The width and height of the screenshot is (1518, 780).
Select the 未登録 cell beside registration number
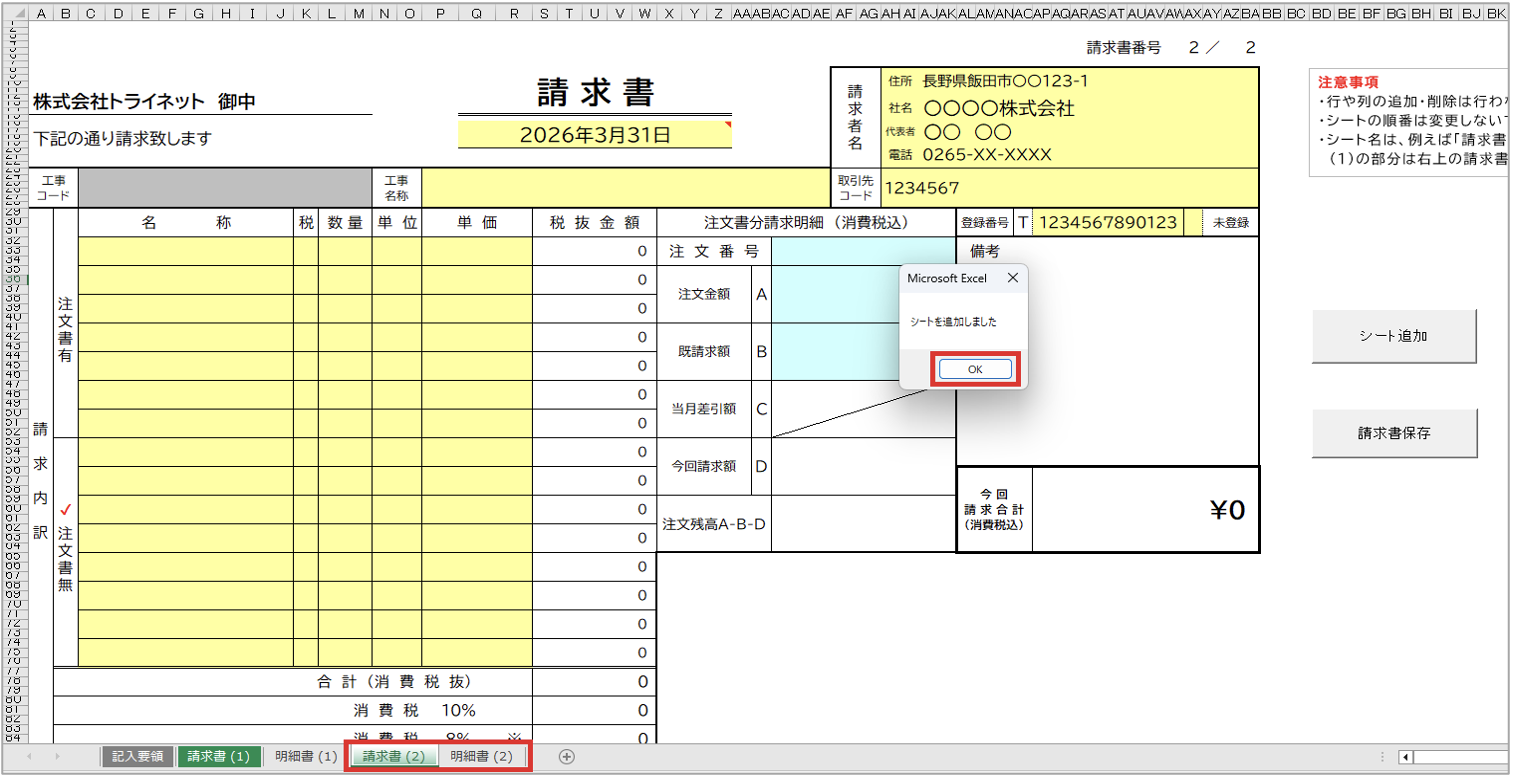tap(1231, 223)
